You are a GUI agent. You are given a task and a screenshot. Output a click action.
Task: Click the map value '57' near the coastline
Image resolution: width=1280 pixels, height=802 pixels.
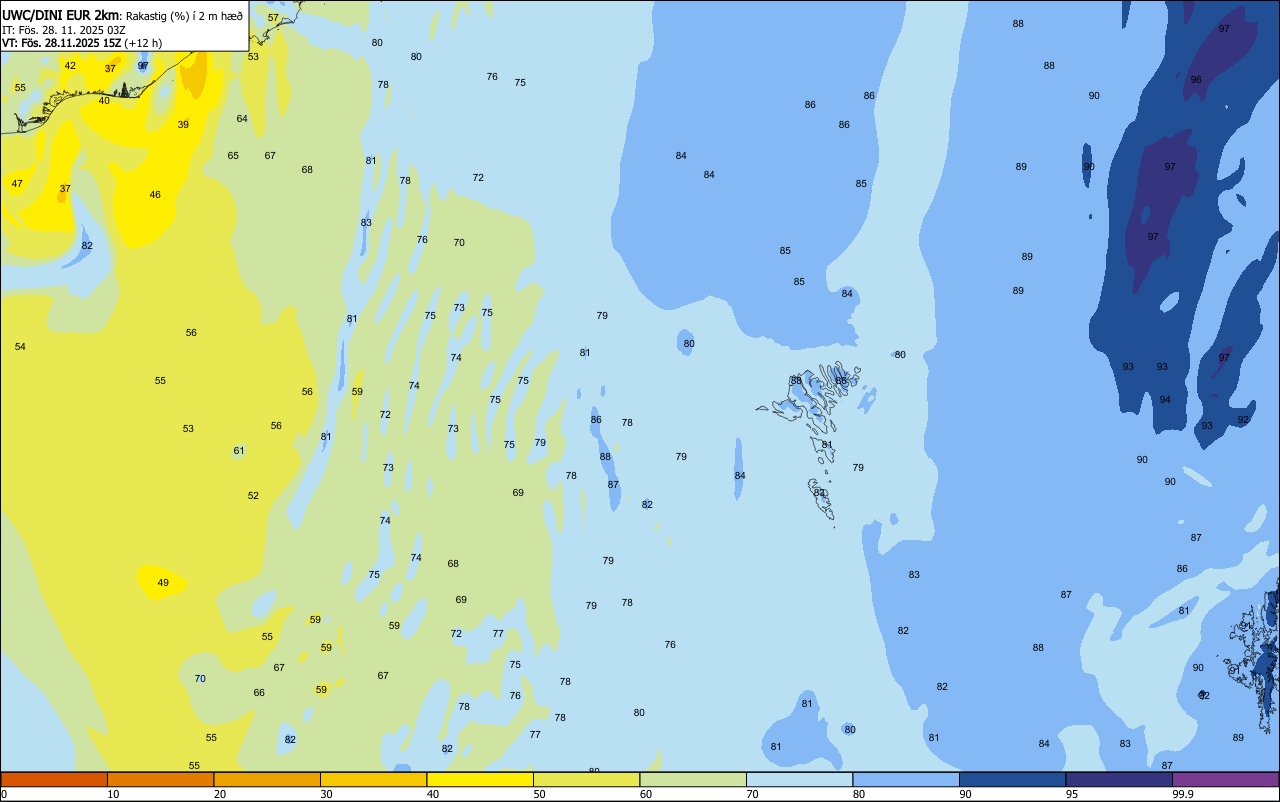[273, 18]
